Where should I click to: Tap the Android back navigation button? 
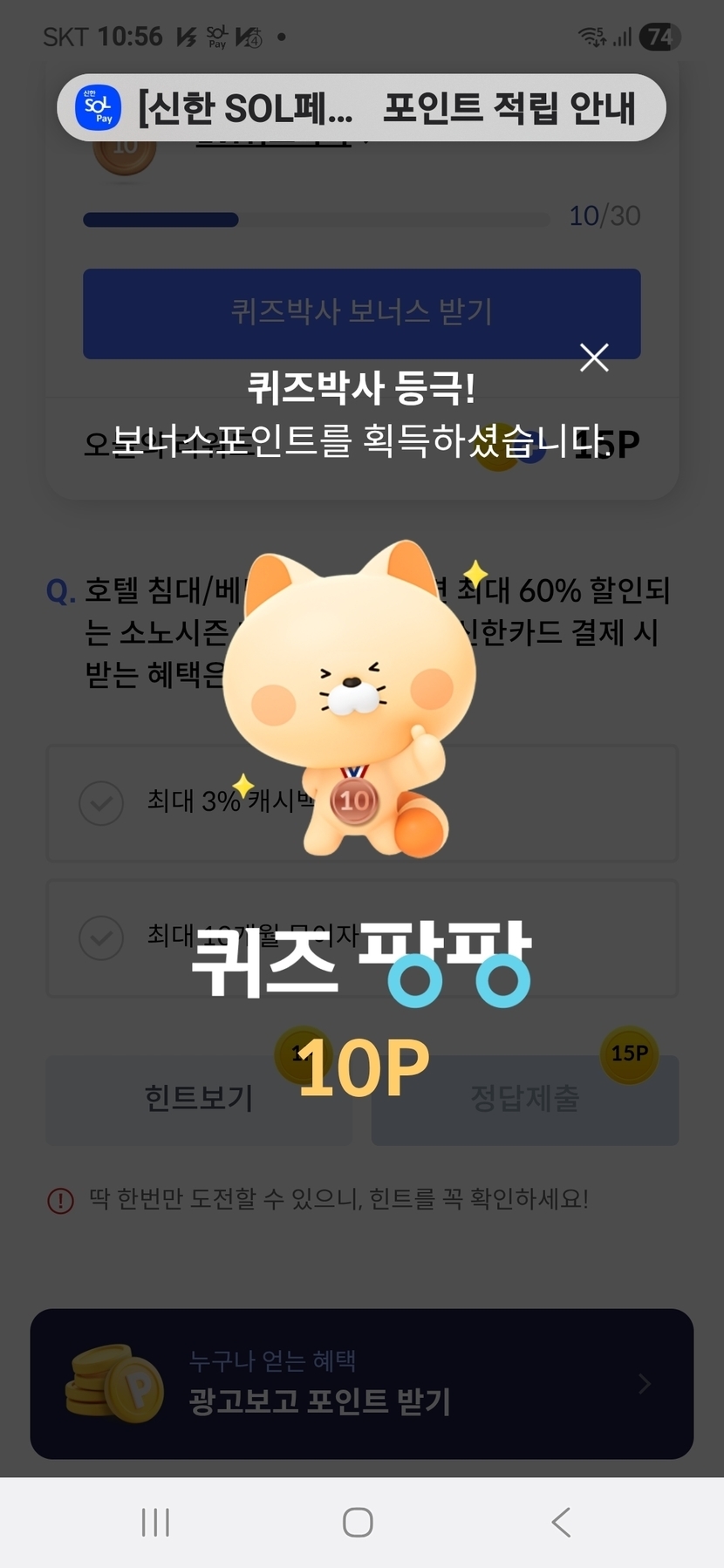coord(562,1523)
